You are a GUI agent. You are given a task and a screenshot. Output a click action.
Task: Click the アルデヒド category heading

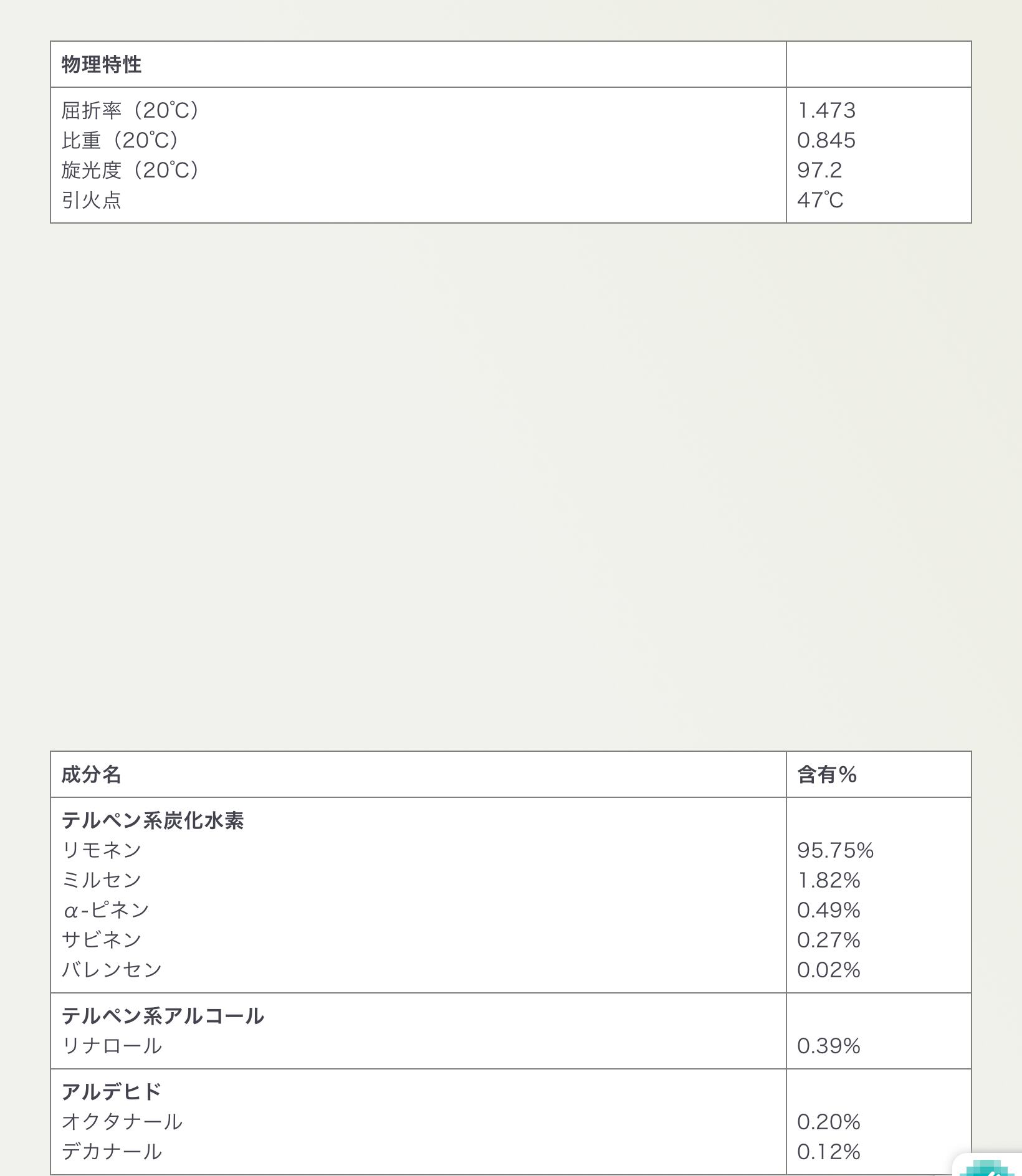point(112,1091)
